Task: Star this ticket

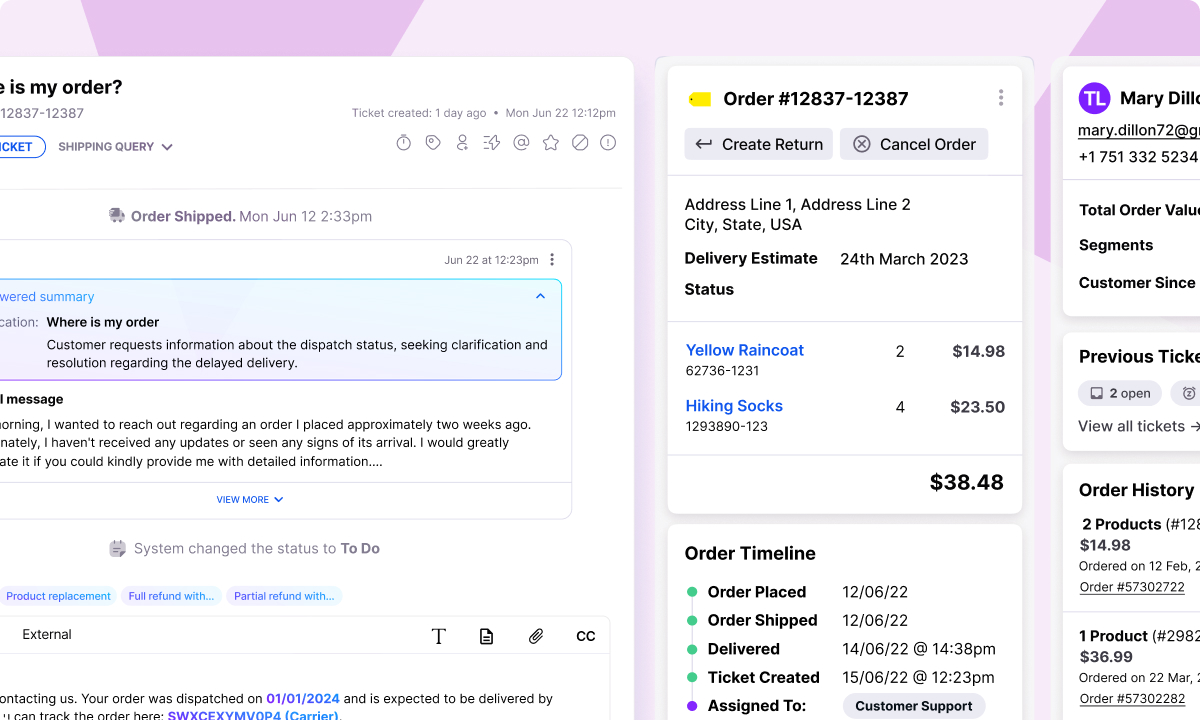Action: point(550,143)
